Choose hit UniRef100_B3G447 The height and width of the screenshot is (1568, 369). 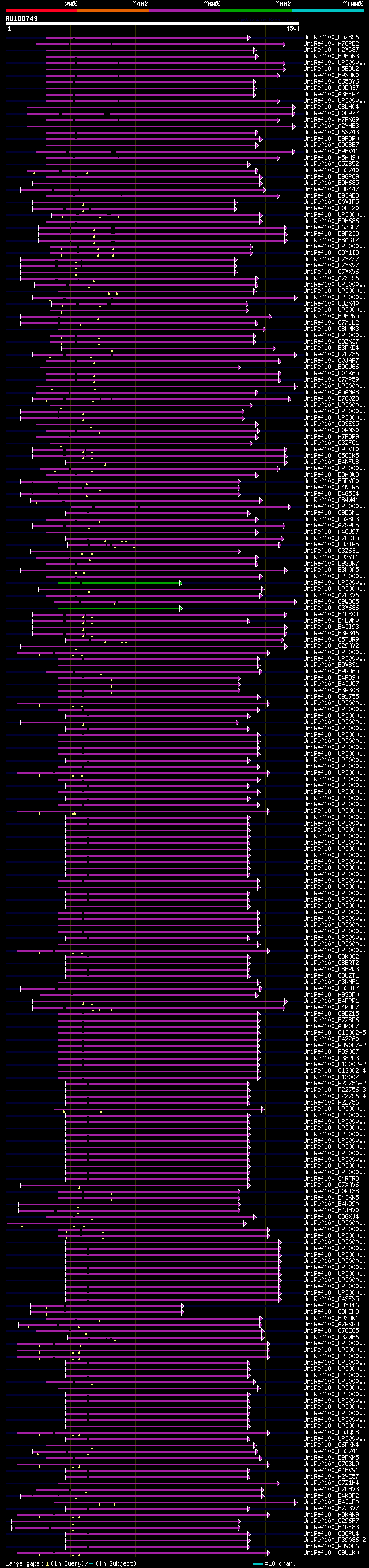(332, 189)
